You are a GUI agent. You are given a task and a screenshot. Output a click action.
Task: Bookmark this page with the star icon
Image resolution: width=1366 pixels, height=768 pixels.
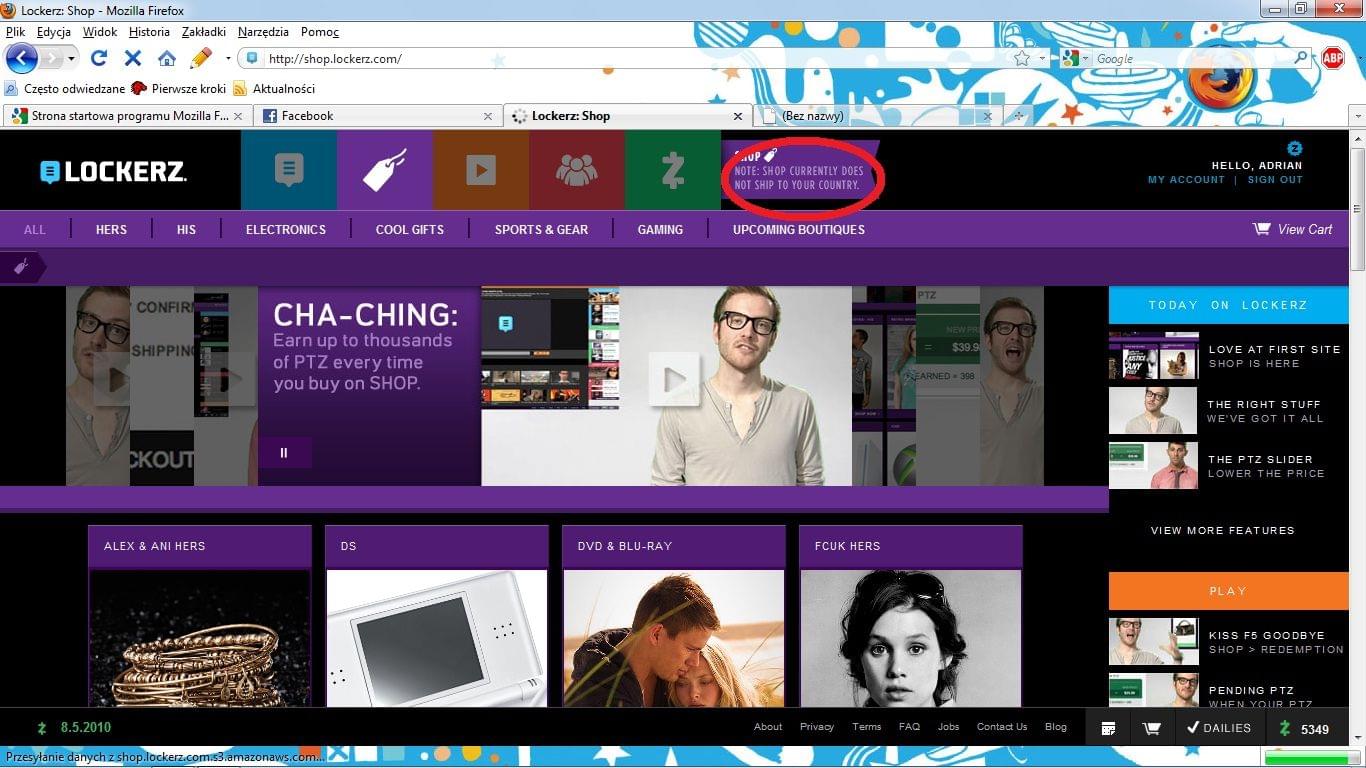tap(1021, 59)
